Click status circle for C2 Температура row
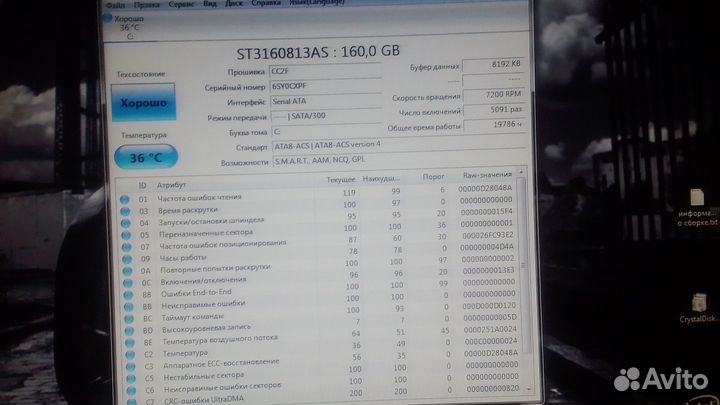The height and width of the screenshot is (405, 720). [130, 355]
